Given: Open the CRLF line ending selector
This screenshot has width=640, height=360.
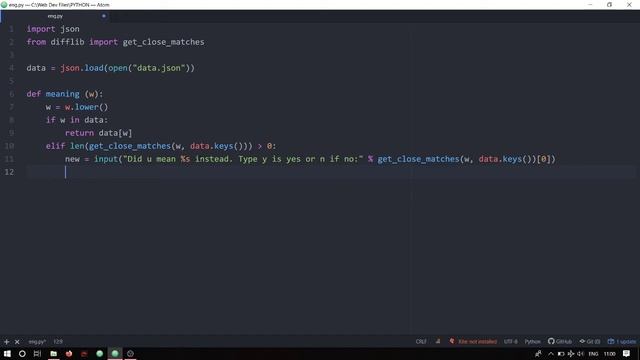Looking at the screenshot, I should tap(421, 341).
